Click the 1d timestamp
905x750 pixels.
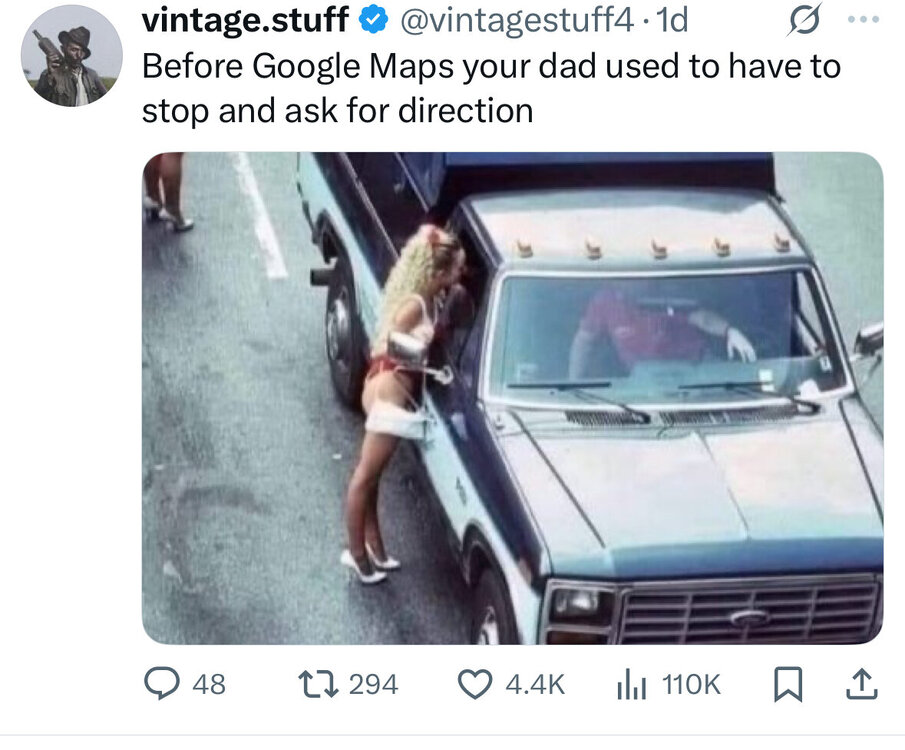tap(670, 19)
